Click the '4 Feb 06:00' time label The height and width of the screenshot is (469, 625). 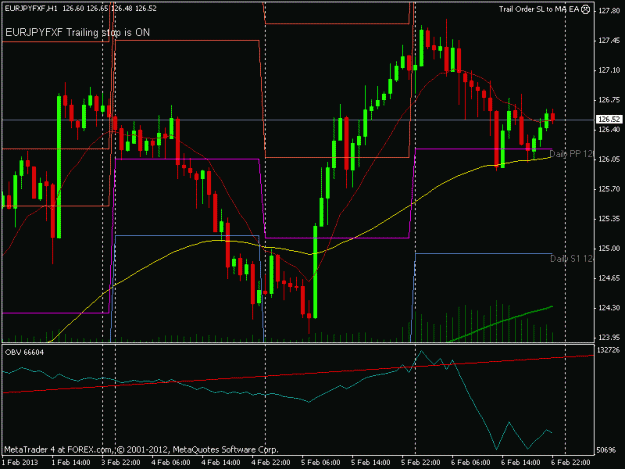pos(171,463)
